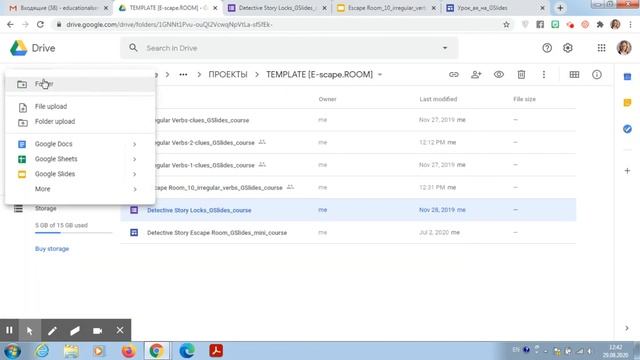Click the Storage sidebar item
Viewport: 640px width, 360px height.
point(46,209)
